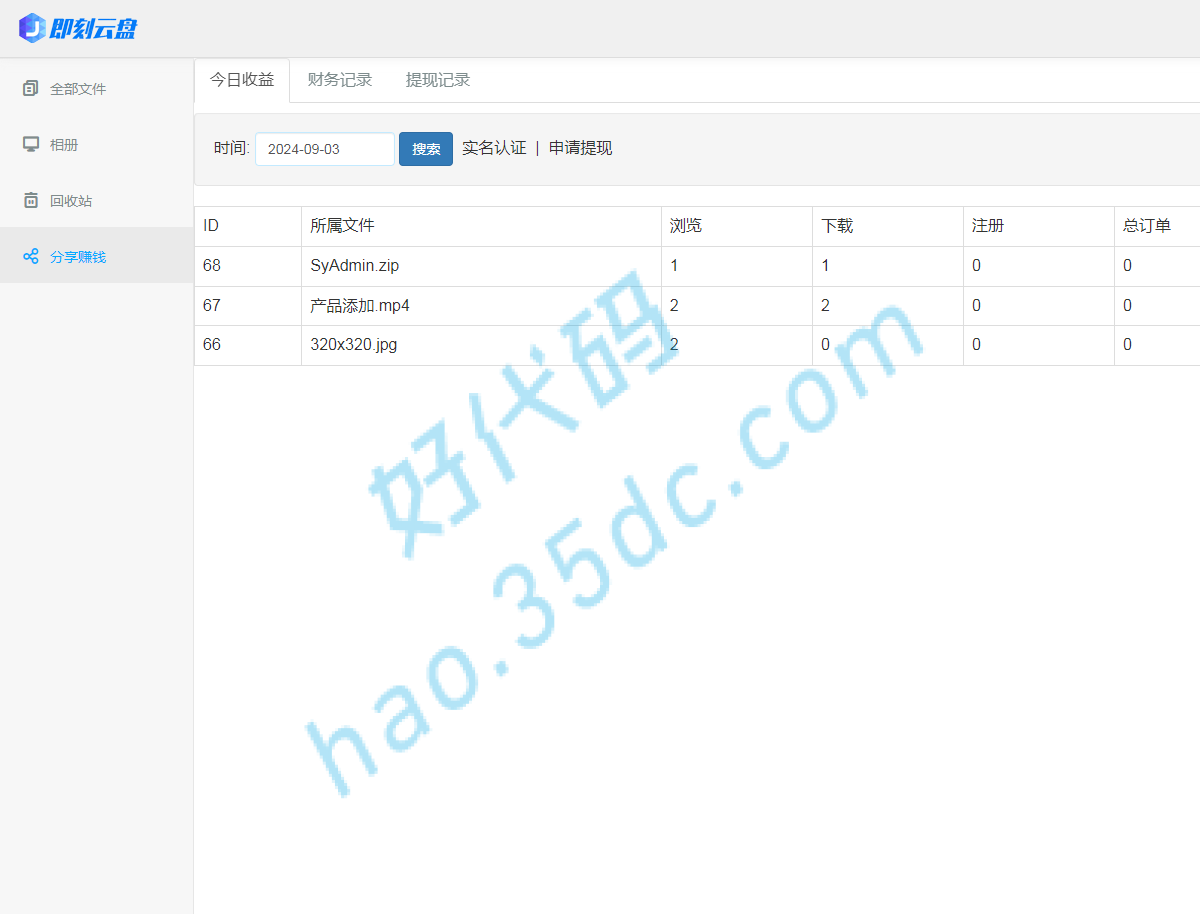Switch to the 提现记录 tab
Screen dimensions: 1200x914
click(438, 80)
